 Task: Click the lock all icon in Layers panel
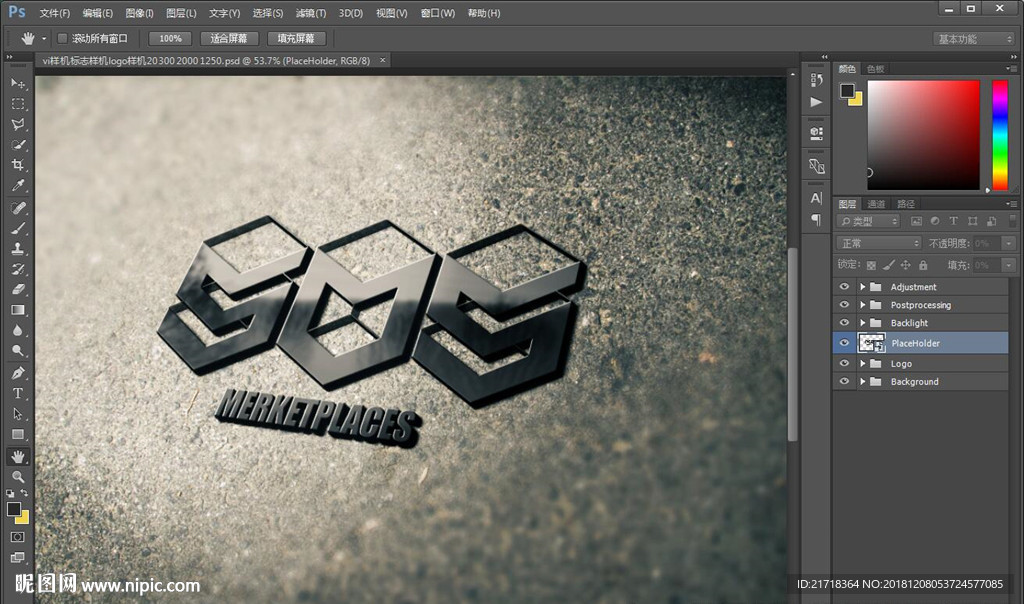pyautogui.click(x=923, y=265)
